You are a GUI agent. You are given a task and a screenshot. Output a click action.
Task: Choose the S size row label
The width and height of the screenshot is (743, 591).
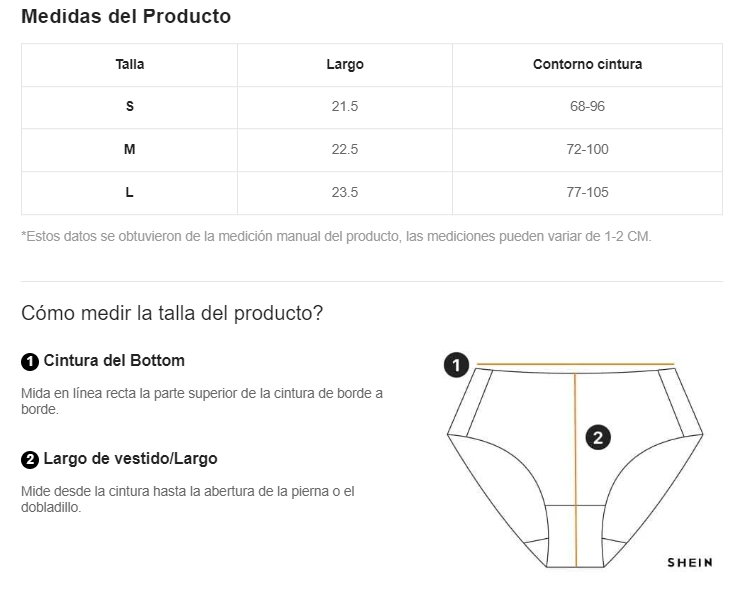130,107
